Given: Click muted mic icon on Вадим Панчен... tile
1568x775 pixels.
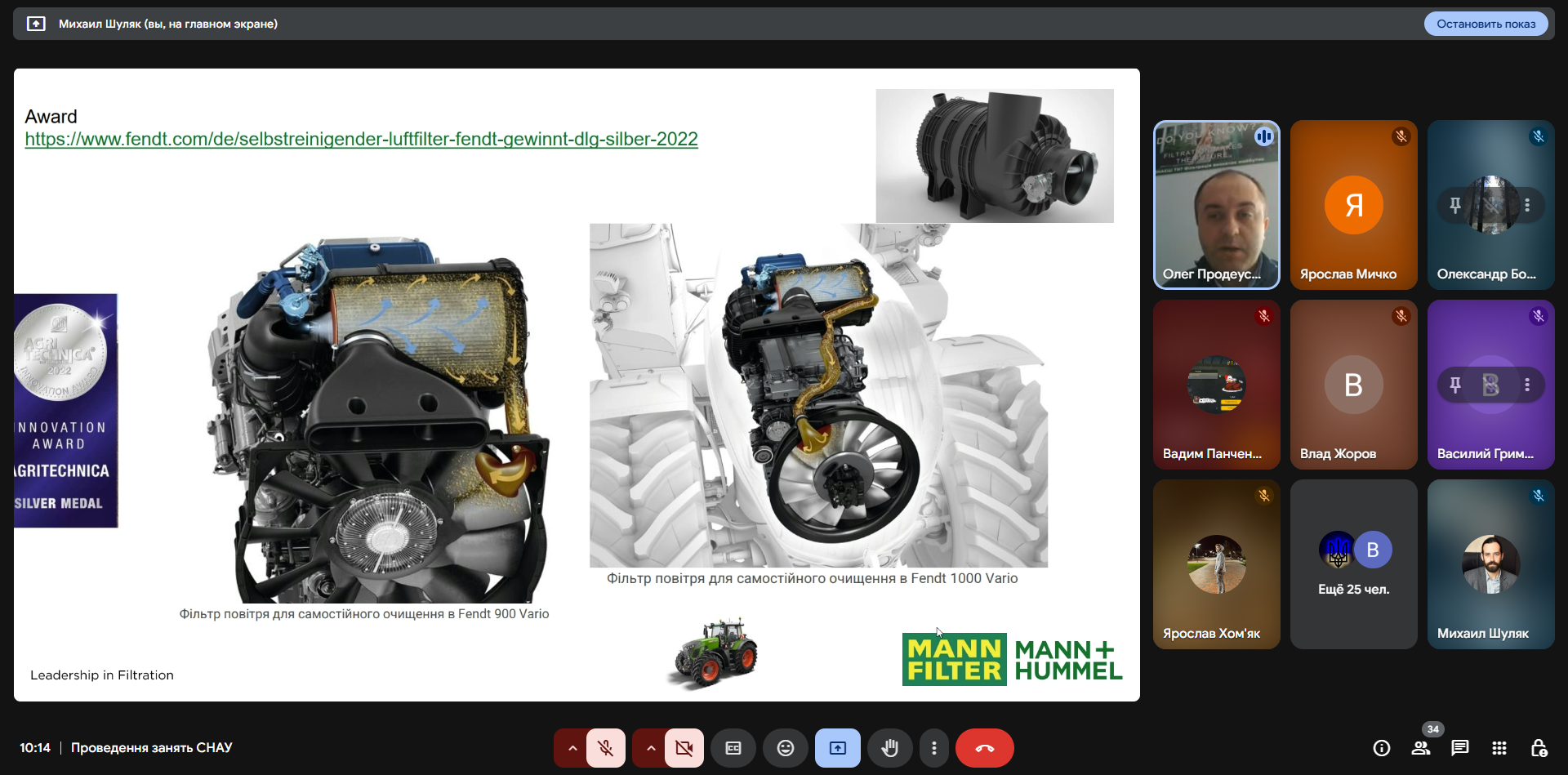Looking at the screenshot, I should click(x=1264, y=316).
